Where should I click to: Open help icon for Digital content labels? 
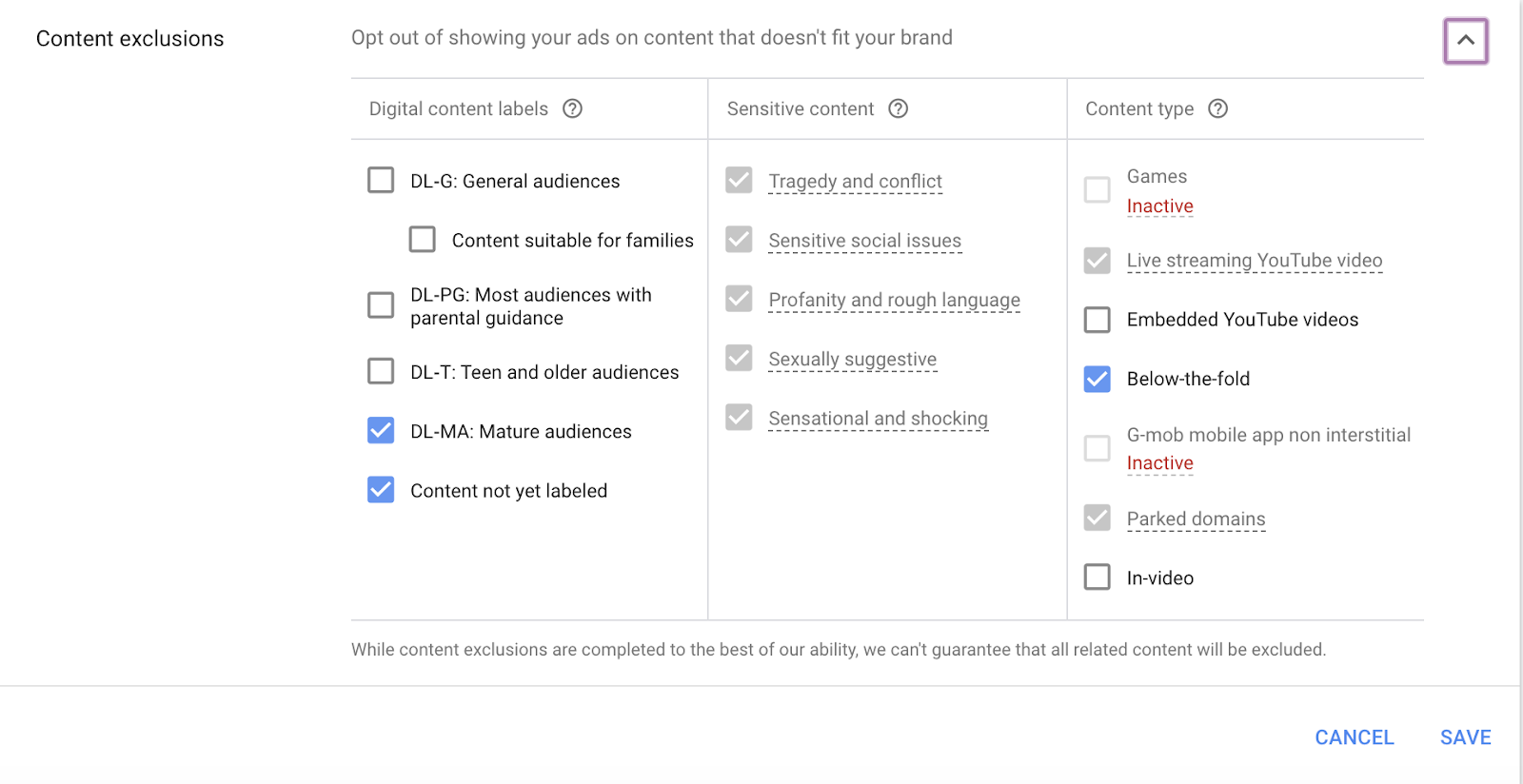tap(572, 108)
